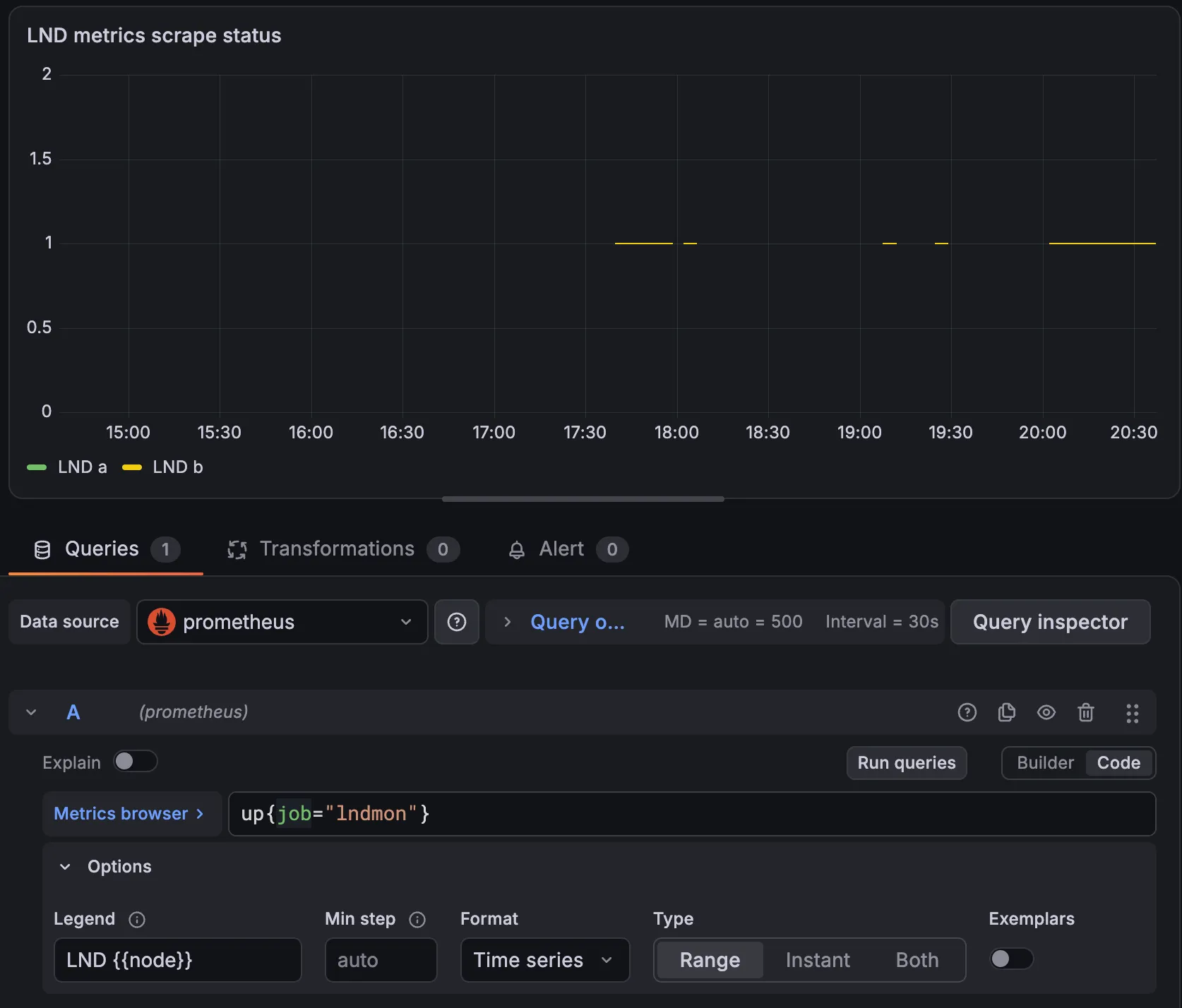Click the up{job="lndmon"} query editor
This screenshot has height=1008, width=1182.
pyautogui.click(x=692, y=814)
